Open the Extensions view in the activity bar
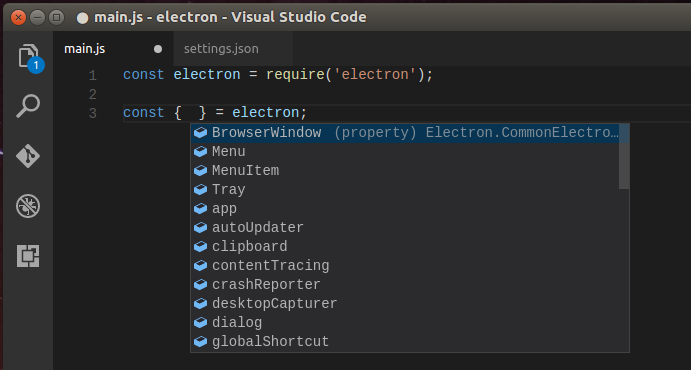This screenshot has height=370, width=691. tap(28, 256)
